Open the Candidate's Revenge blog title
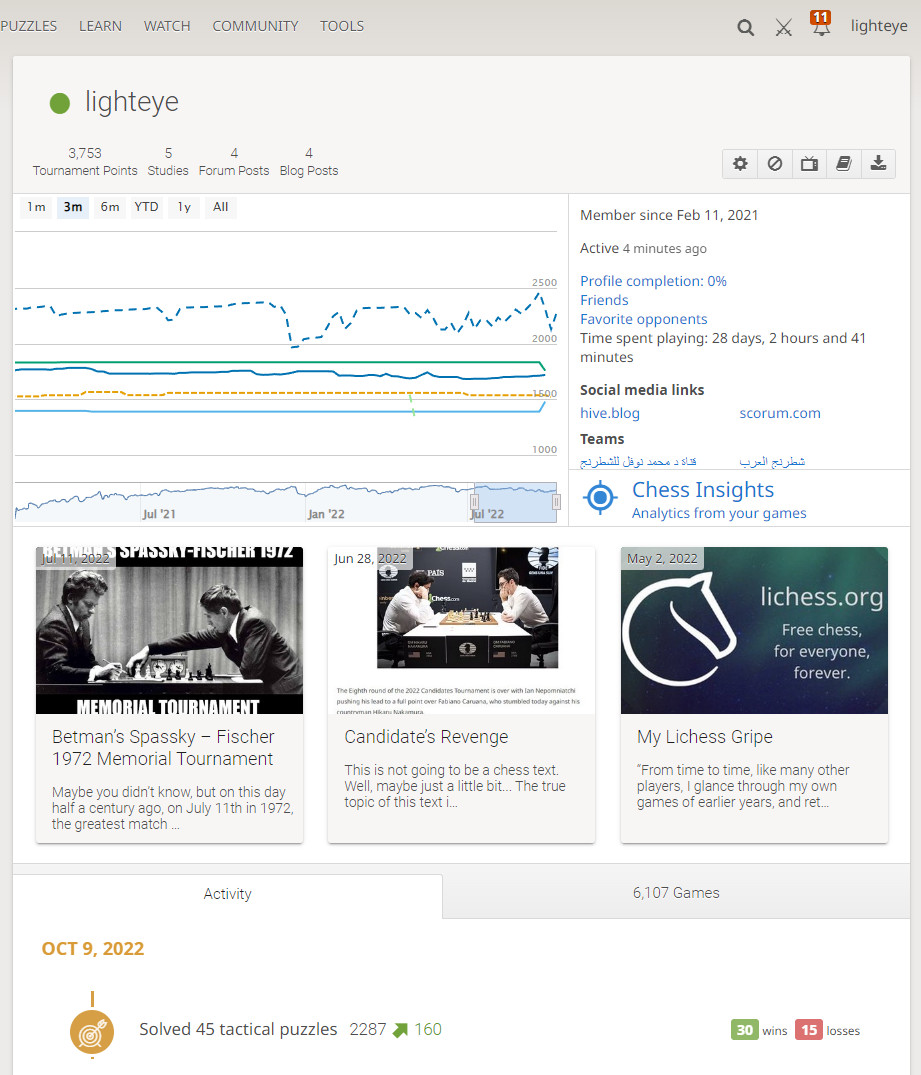 pyautogui.click(x=427, y=737)
